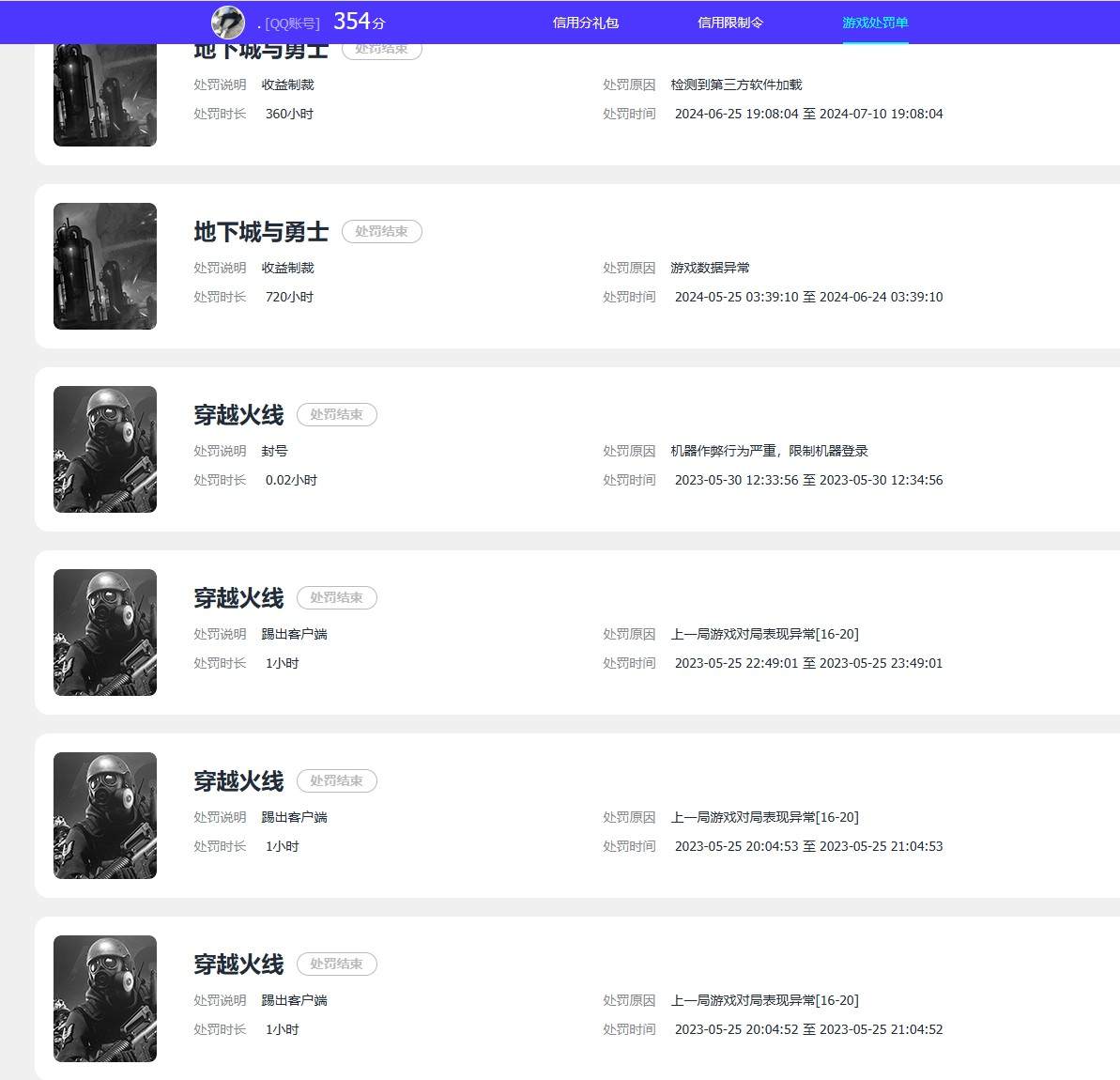
Task: Click the time range starting 2024-06-25 19:08:04
Action: [808, 114]
